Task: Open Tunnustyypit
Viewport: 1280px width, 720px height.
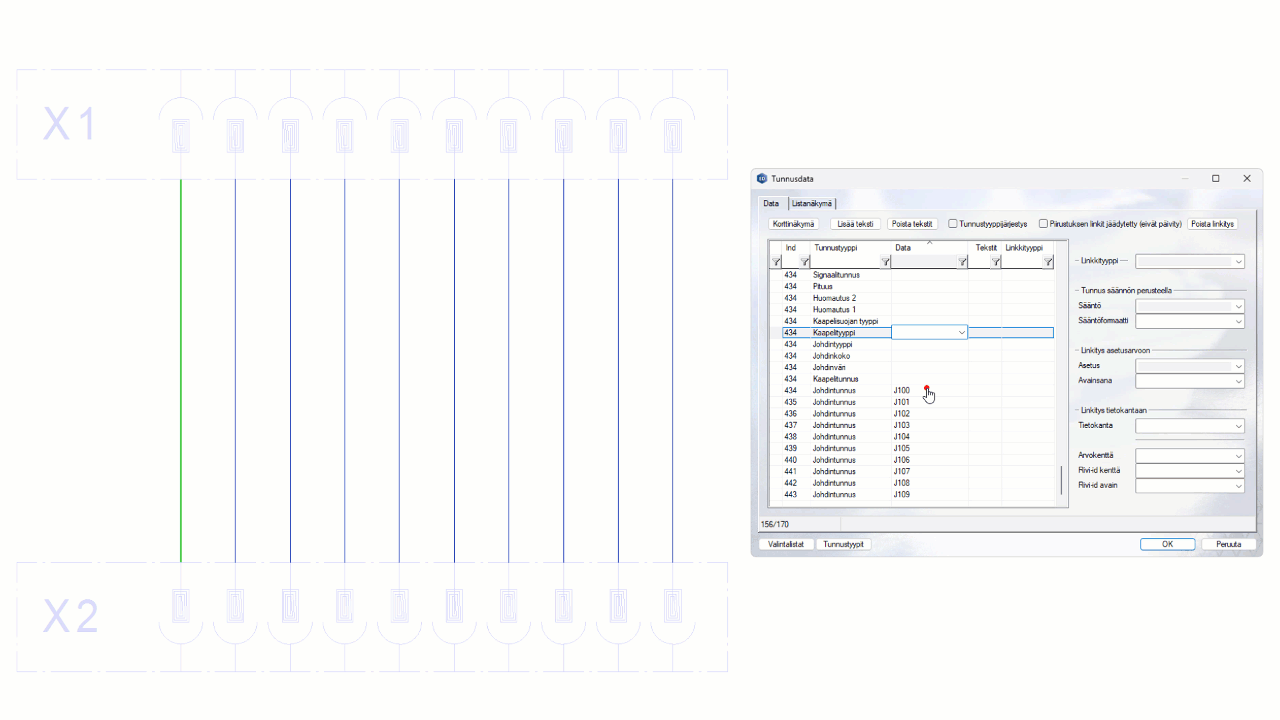Action: click(843, 544)
